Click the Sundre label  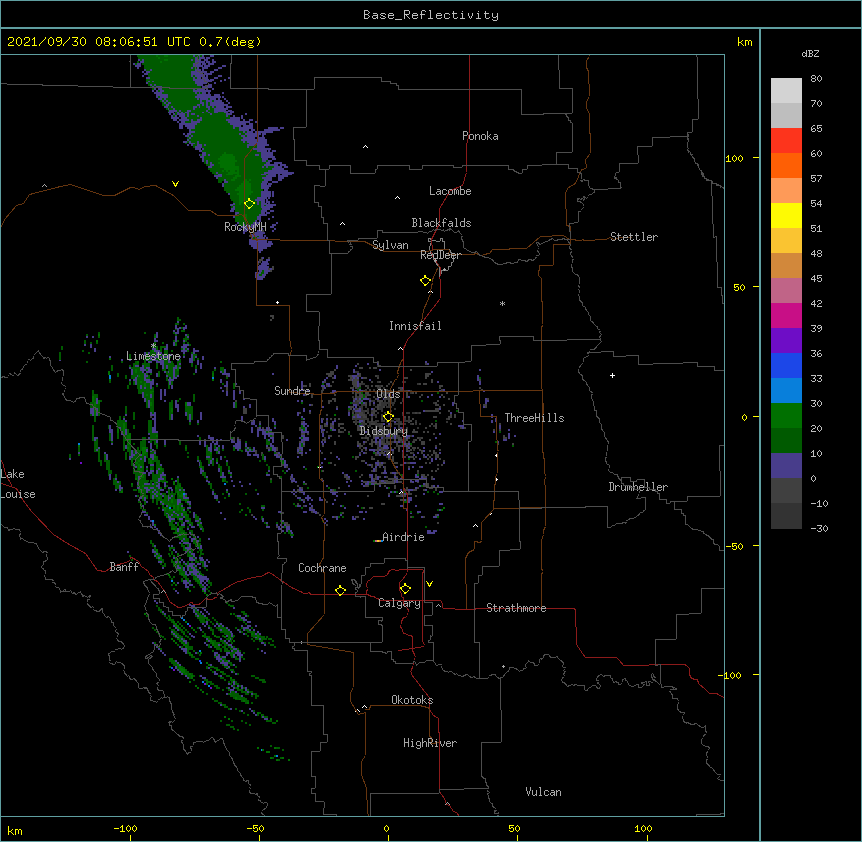pos(292,391)
